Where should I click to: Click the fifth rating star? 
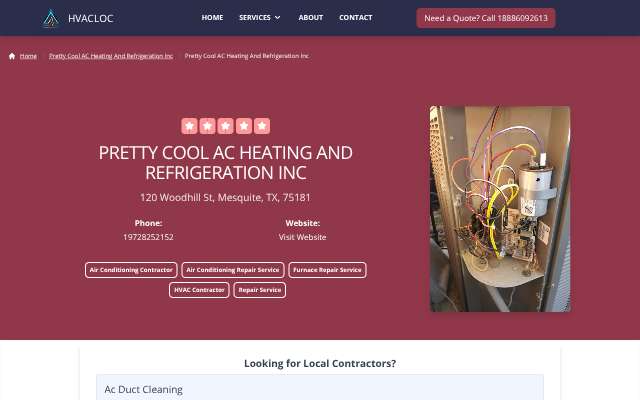[x=262, y=126]
